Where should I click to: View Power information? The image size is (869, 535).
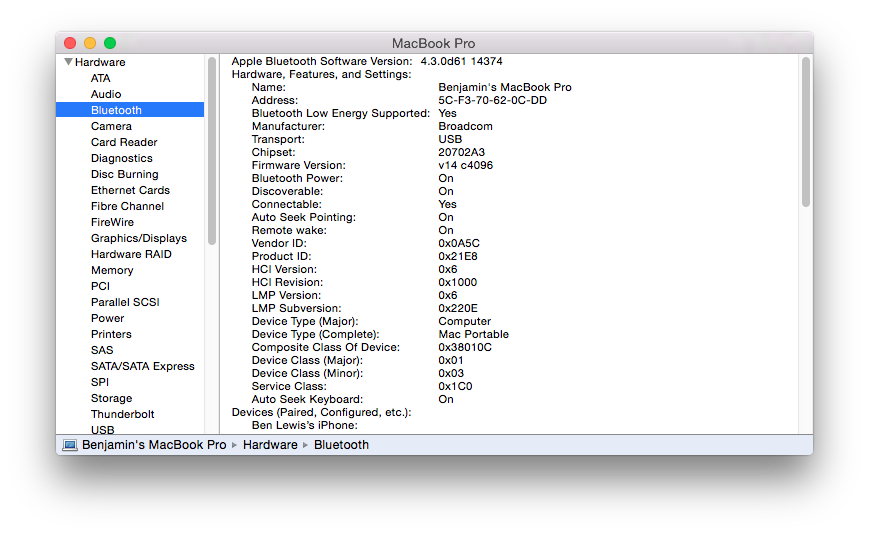pos(108,318)
